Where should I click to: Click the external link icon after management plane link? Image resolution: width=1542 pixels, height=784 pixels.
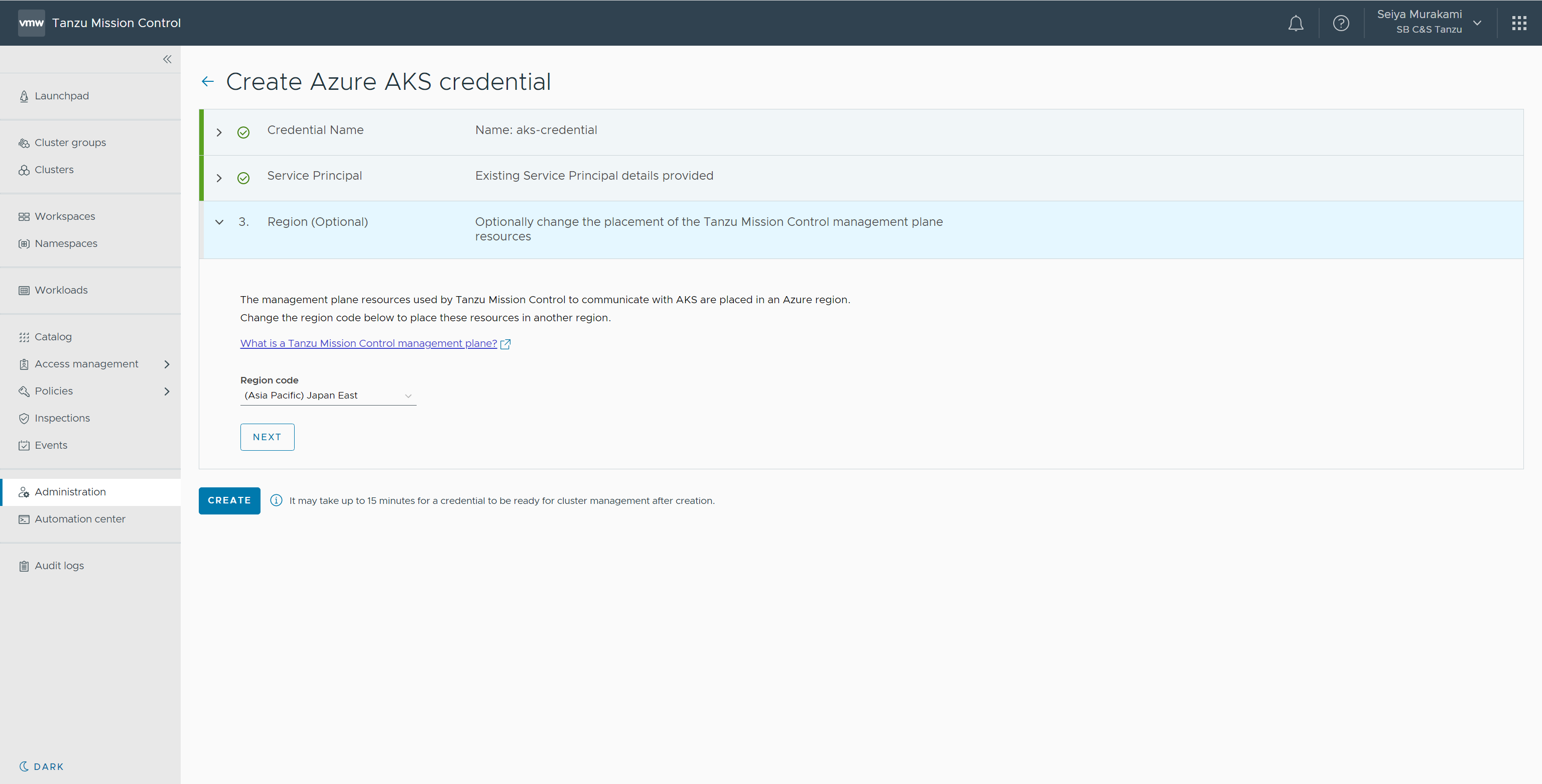tap(505, 344)
